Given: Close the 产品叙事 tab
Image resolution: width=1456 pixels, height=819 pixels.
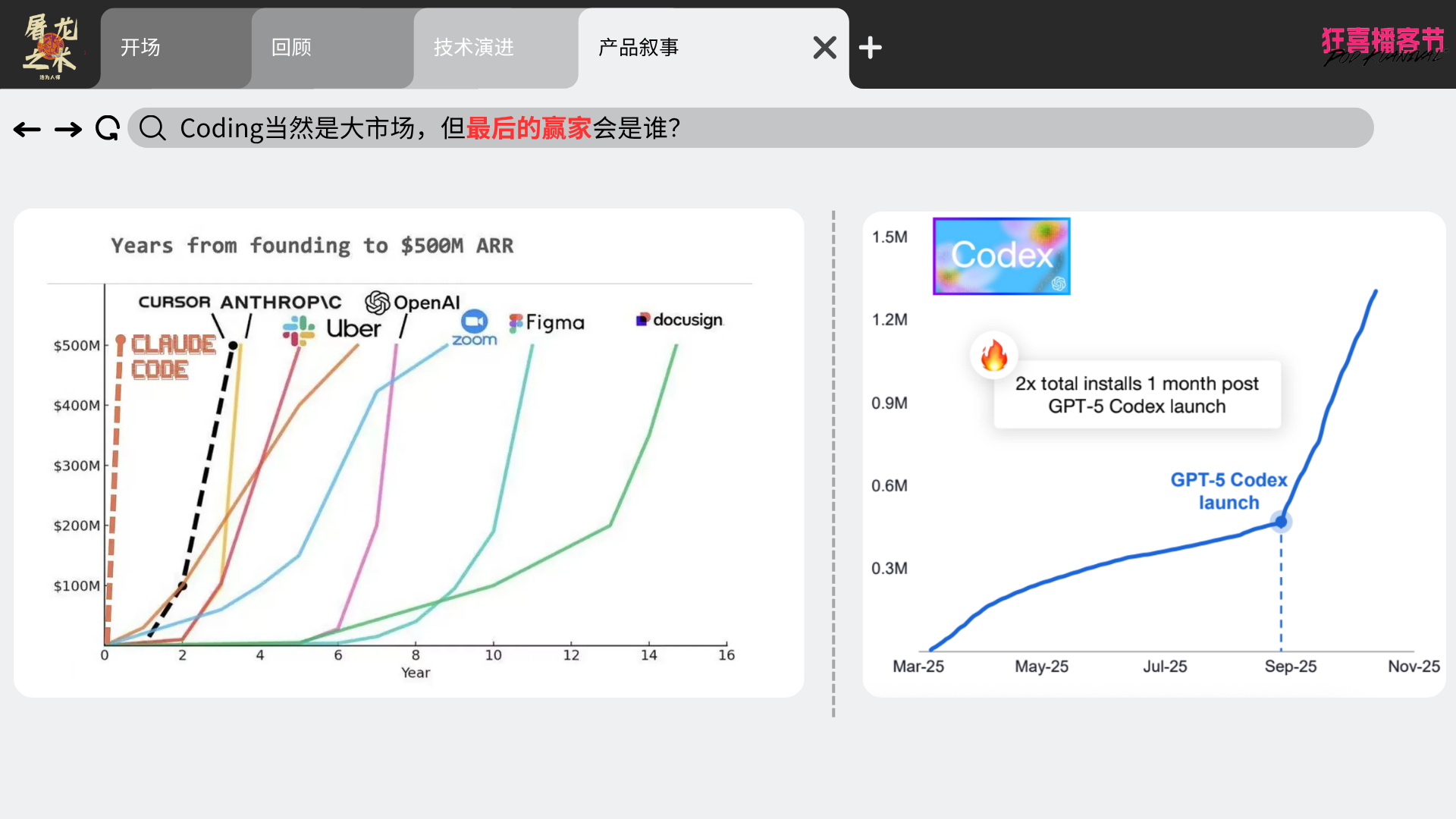Looking at the screenshot, I should [824, 48].
